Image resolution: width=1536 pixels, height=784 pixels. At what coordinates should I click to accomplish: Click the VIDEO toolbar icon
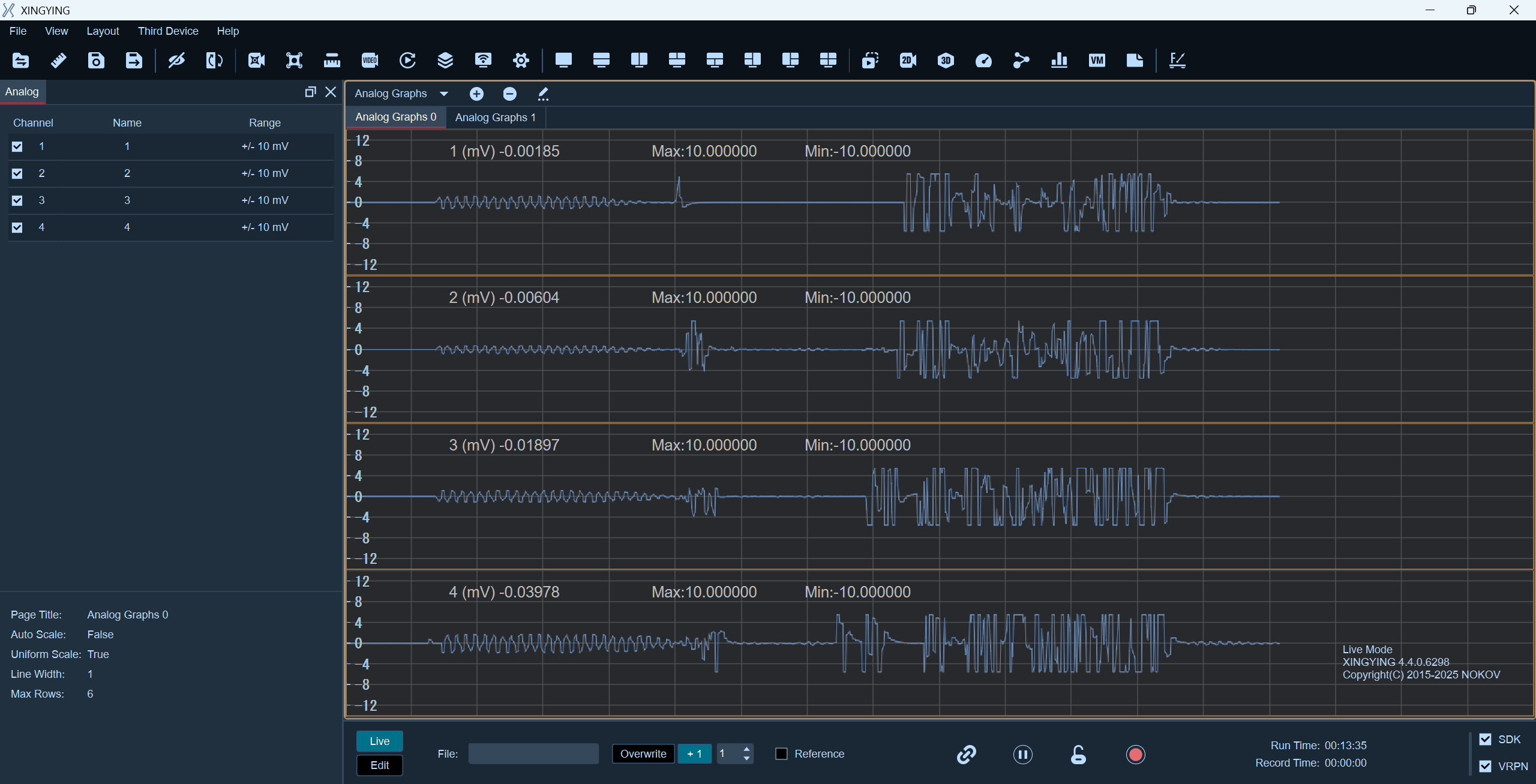[x=370, y=60]
